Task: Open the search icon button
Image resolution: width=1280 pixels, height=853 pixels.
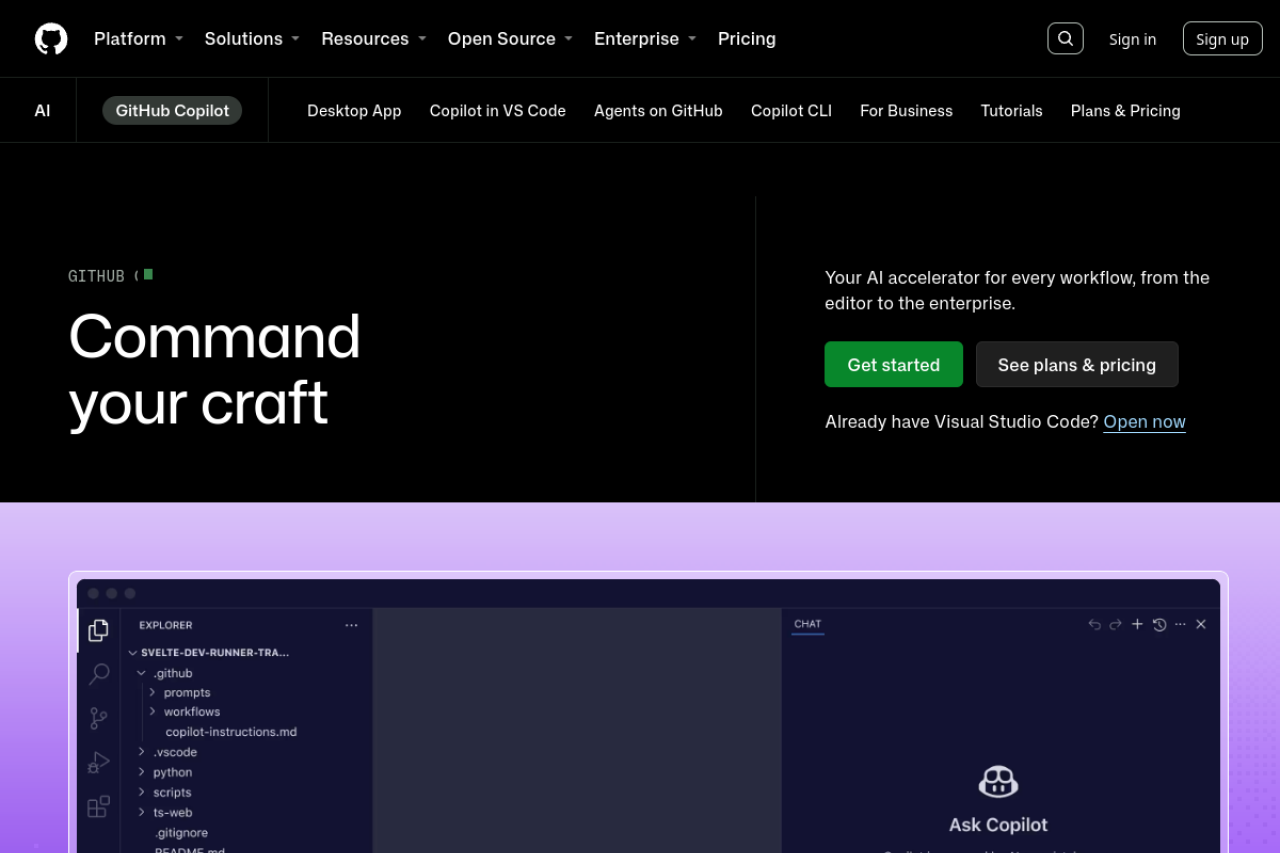Action: tap(1065, 38)
